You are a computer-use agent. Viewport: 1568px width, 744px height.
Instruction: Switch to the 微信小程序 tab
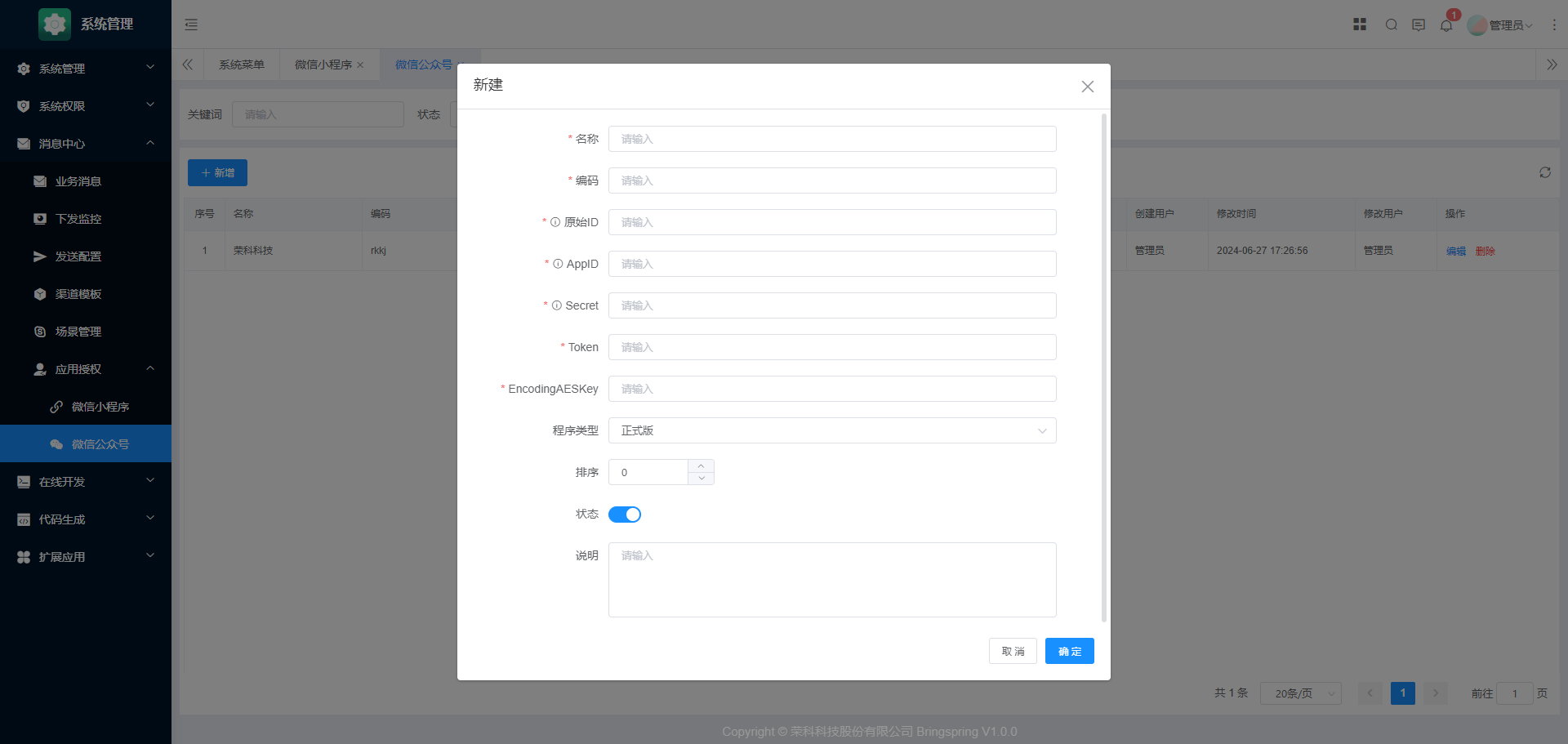pos(323,65)
